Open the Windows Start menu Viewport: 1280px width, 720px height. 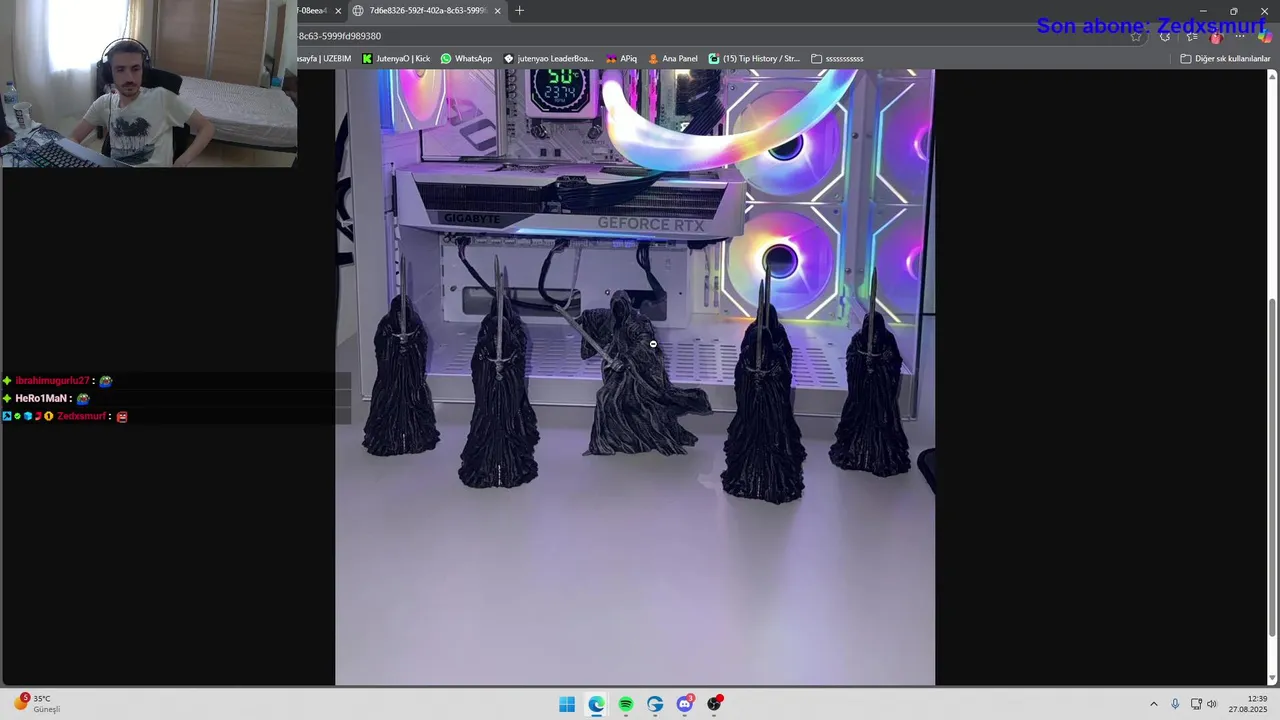coord(567,704)
